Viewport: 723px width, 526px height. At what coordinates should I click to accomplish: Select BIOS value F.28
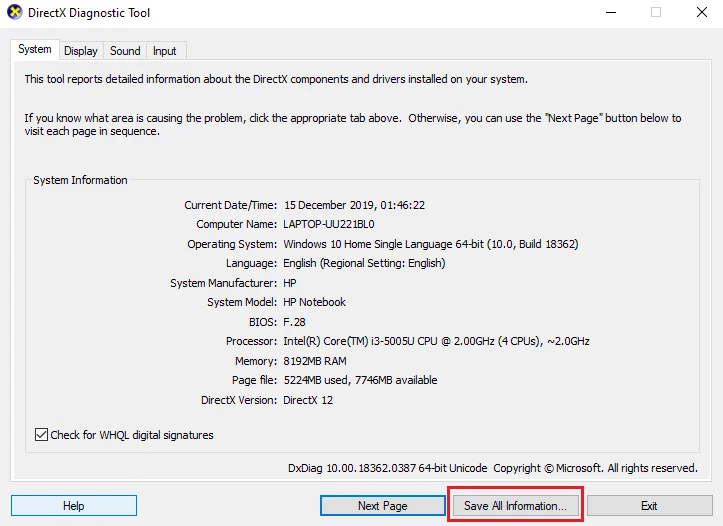294,322
